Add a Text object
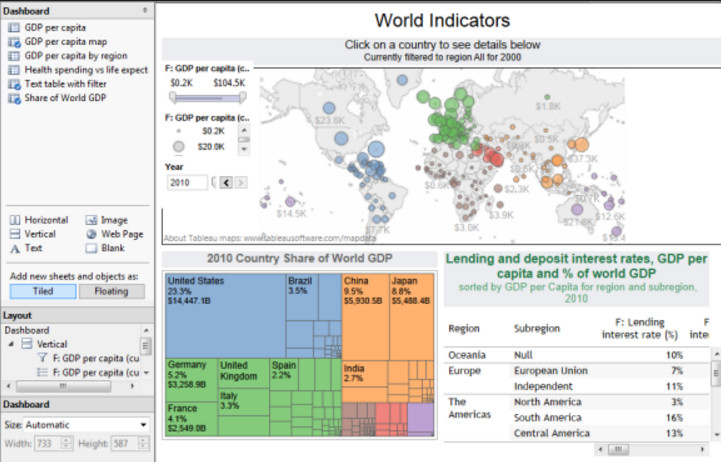The width and height of the screenshot is (721, 462). (26, 248)
